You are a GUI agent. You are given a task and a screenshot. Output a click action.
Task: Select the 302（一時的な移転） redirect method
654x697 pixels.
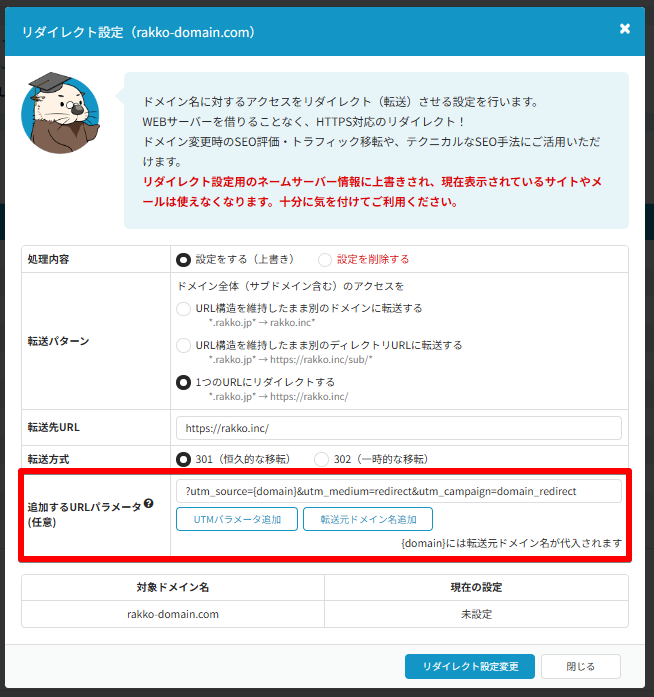pos(321,459)
